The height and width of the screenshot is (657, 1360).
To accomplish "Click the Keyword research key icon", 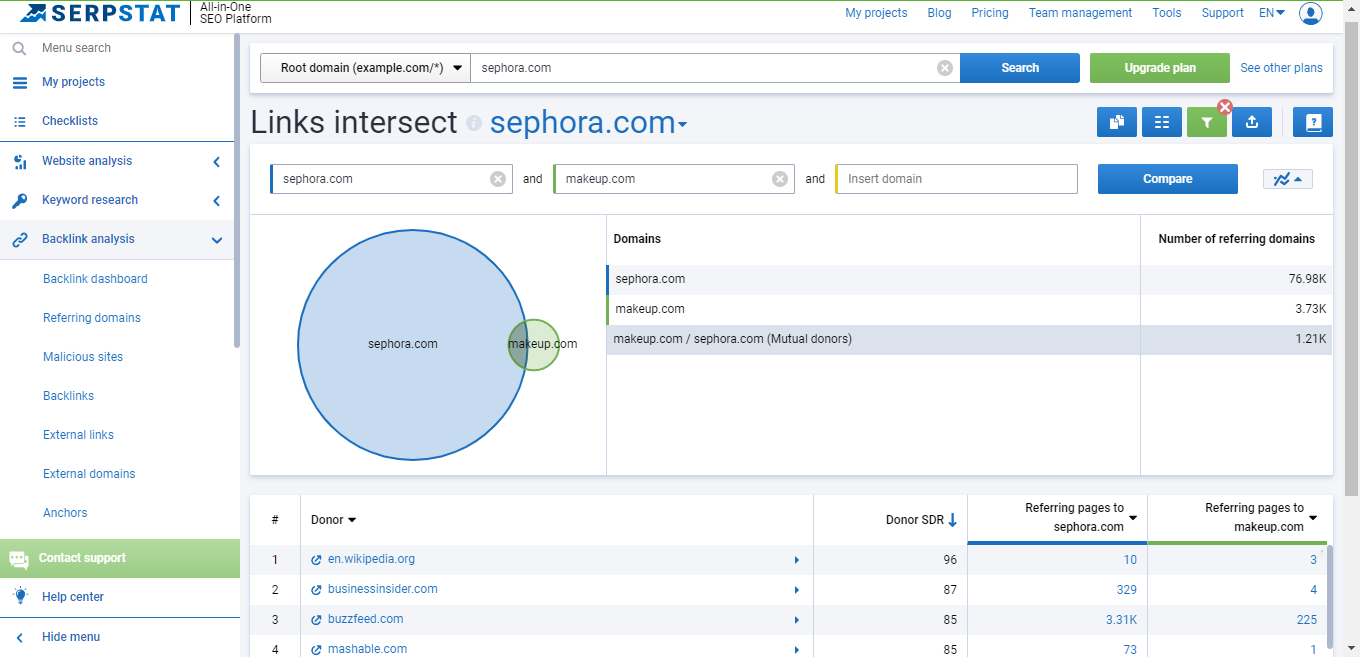I will click(x=19, y=200).
